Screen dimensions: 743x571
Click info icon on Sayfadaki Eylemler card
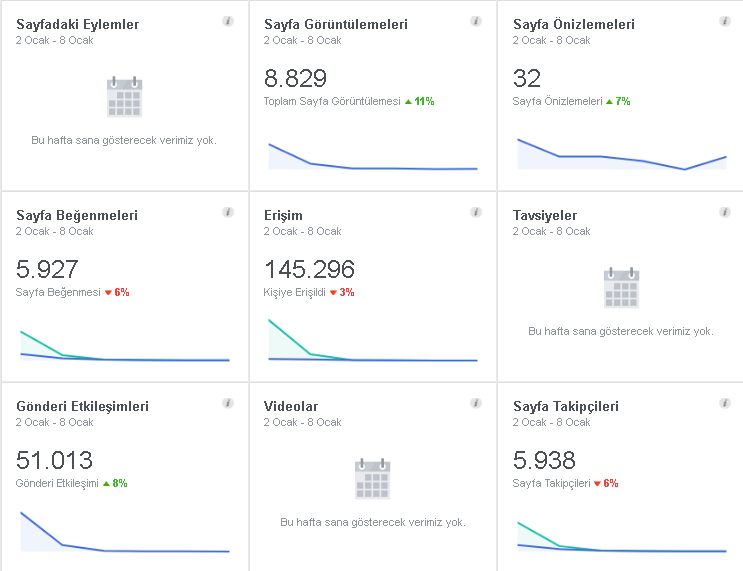pos(228,21)
